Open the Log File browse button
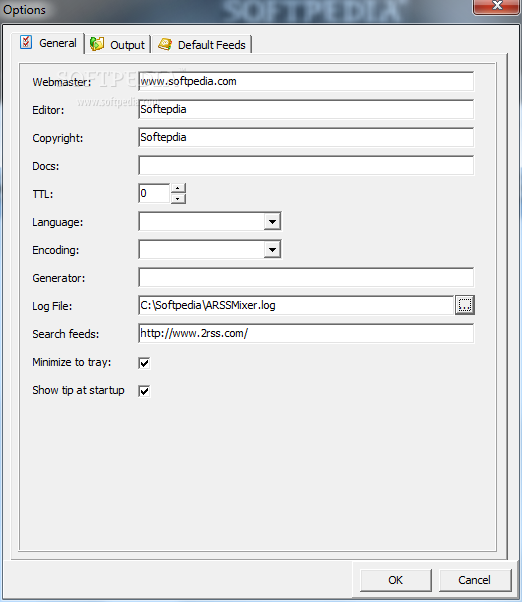This screenshot has width=522, height=602. [465, 305]
